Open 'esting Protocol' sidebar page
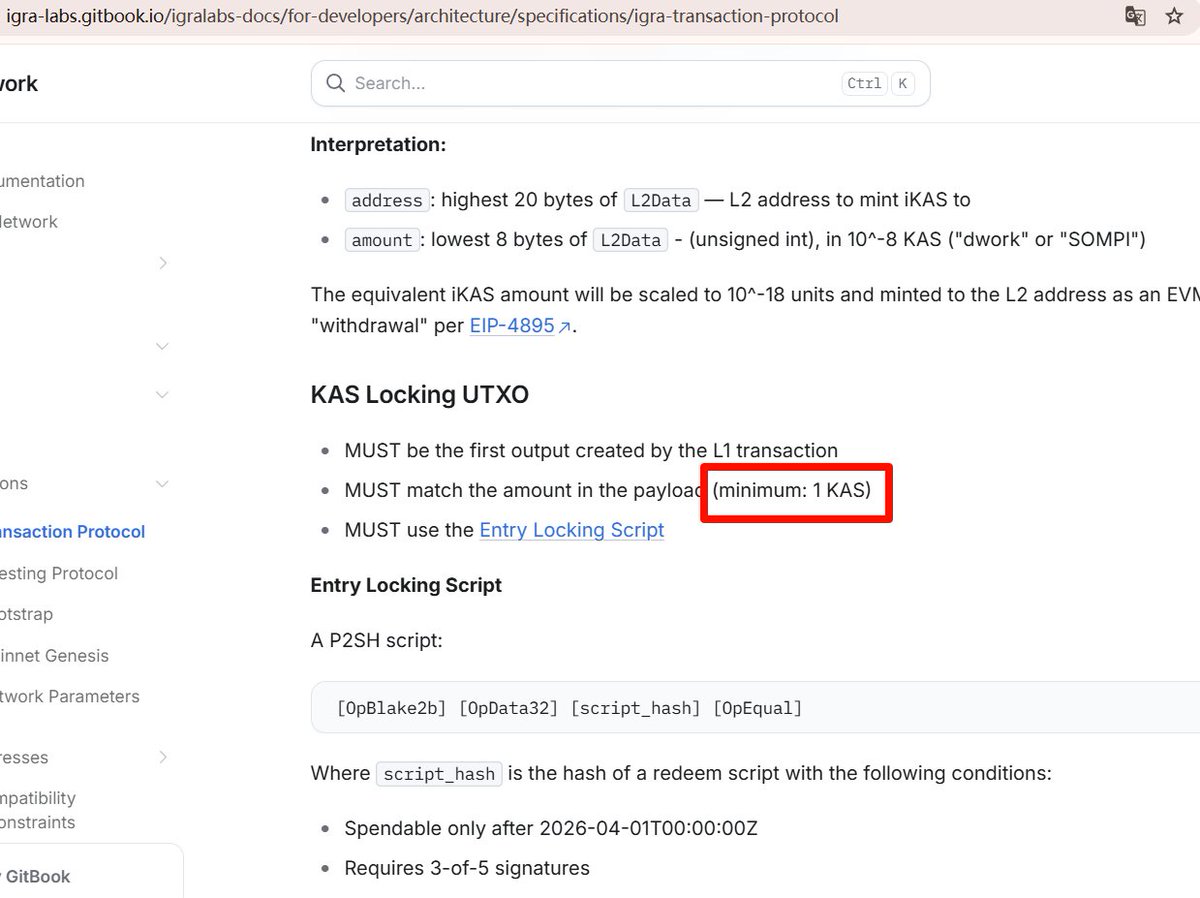 click(x=59, y=573)
